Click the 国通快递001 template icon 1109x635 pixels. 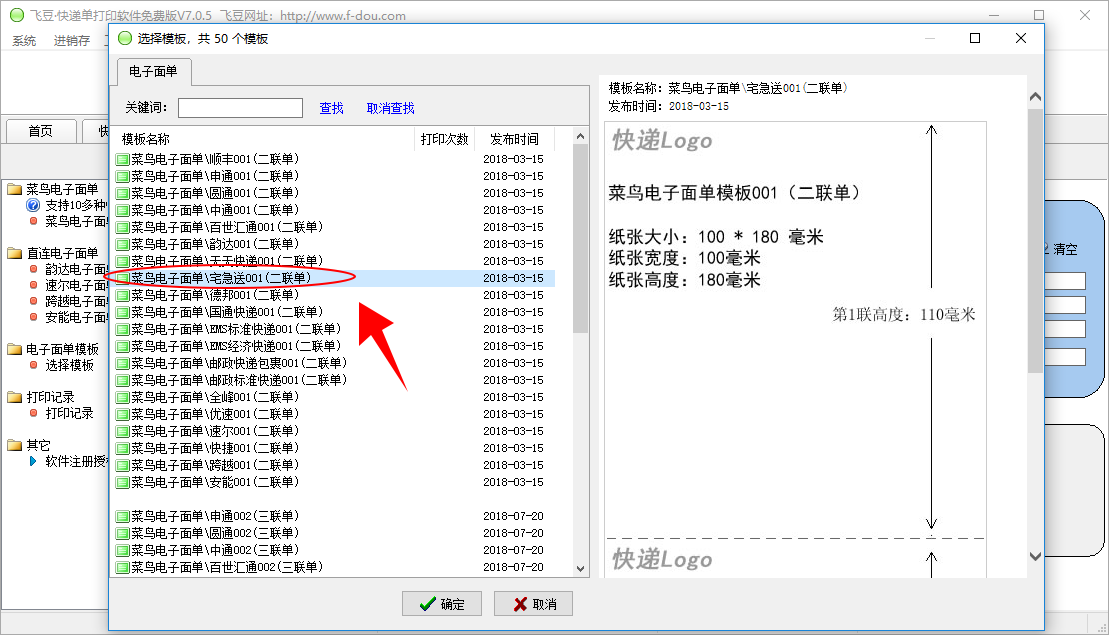(x=122, y=313)
